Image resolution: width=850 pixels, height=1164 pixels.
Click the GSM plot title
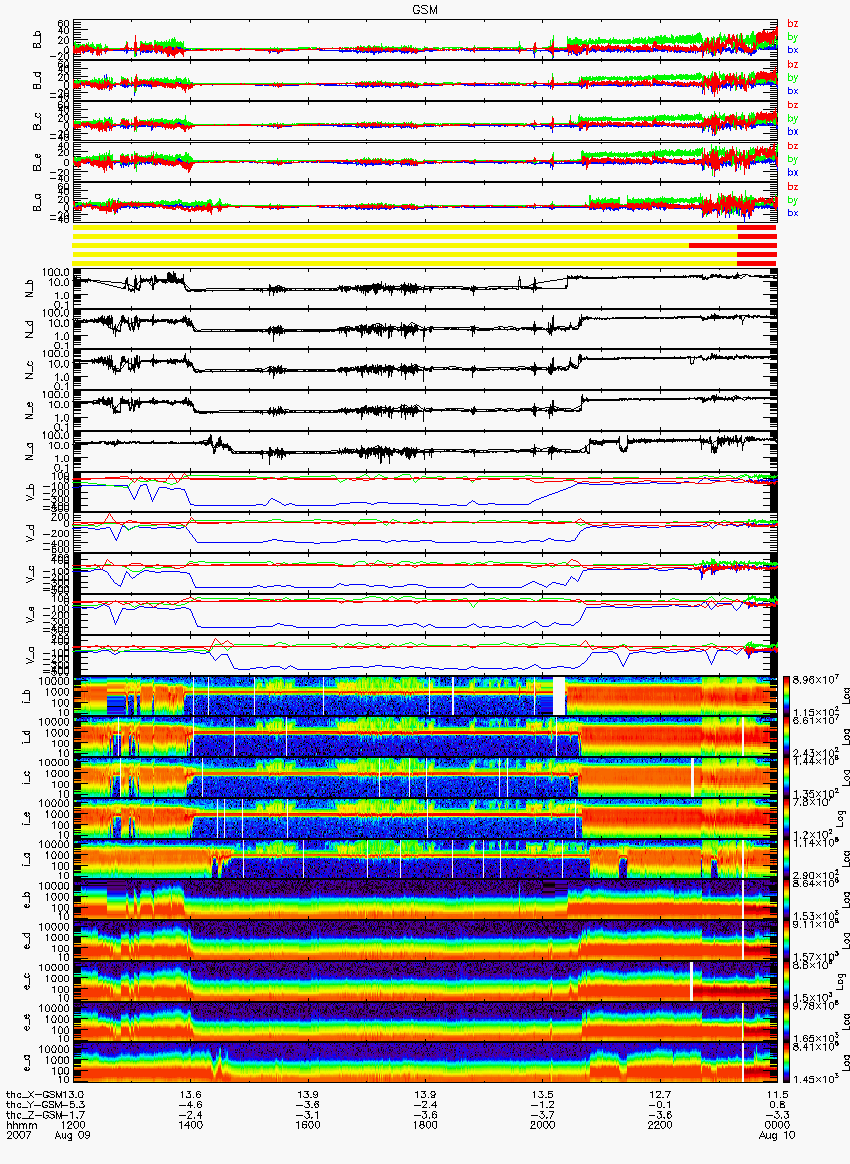point(425,10)
